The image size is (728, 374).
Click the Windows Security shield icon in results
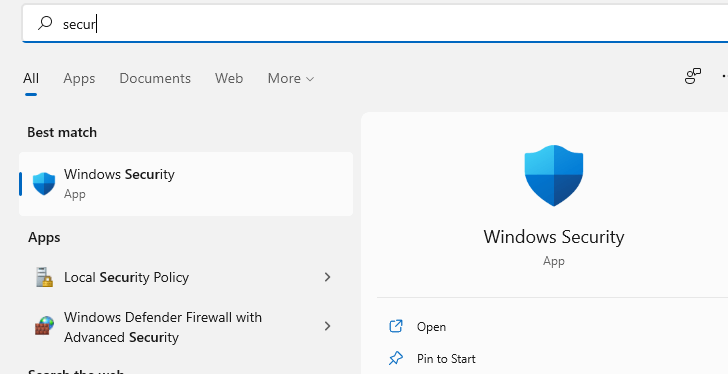44,184
